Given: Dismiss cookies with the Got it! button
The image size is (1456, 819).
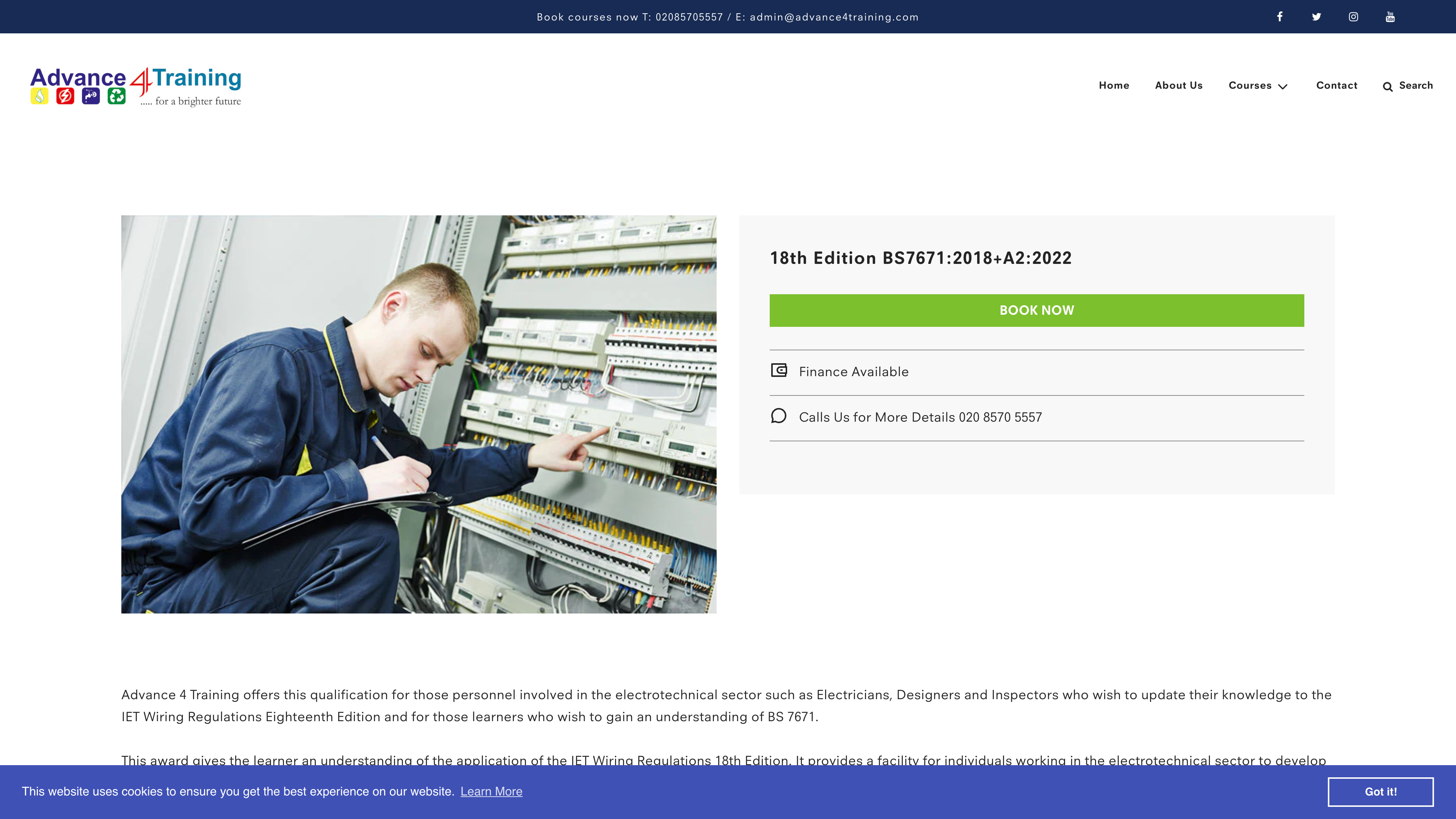Looking at the screenshot, I should coord(1381,791).
